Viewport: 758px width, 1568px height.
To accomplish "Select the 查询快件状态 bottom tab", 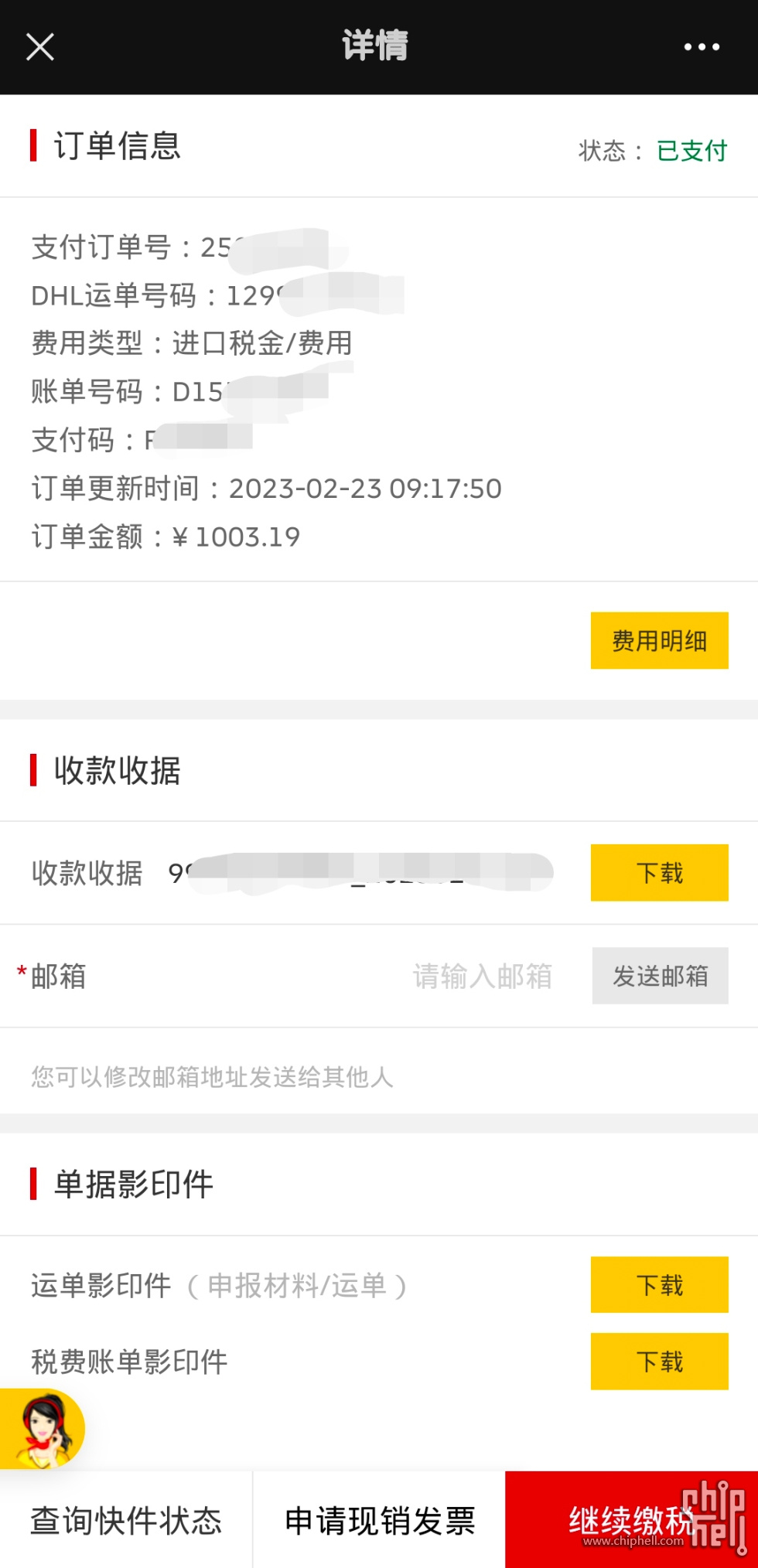I will tap(126, 1520).
